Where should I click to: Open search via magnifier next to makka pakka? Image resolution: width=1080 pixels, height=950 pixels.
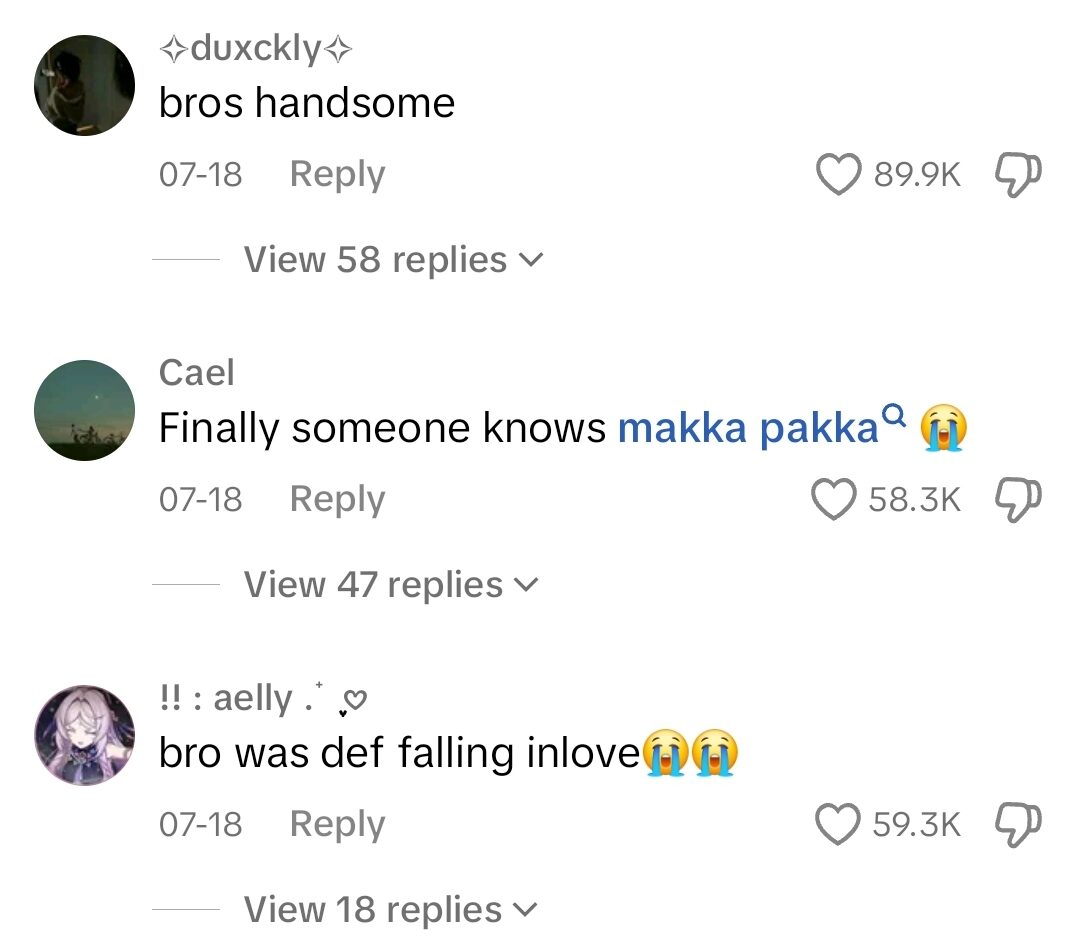tap(893, 415)
